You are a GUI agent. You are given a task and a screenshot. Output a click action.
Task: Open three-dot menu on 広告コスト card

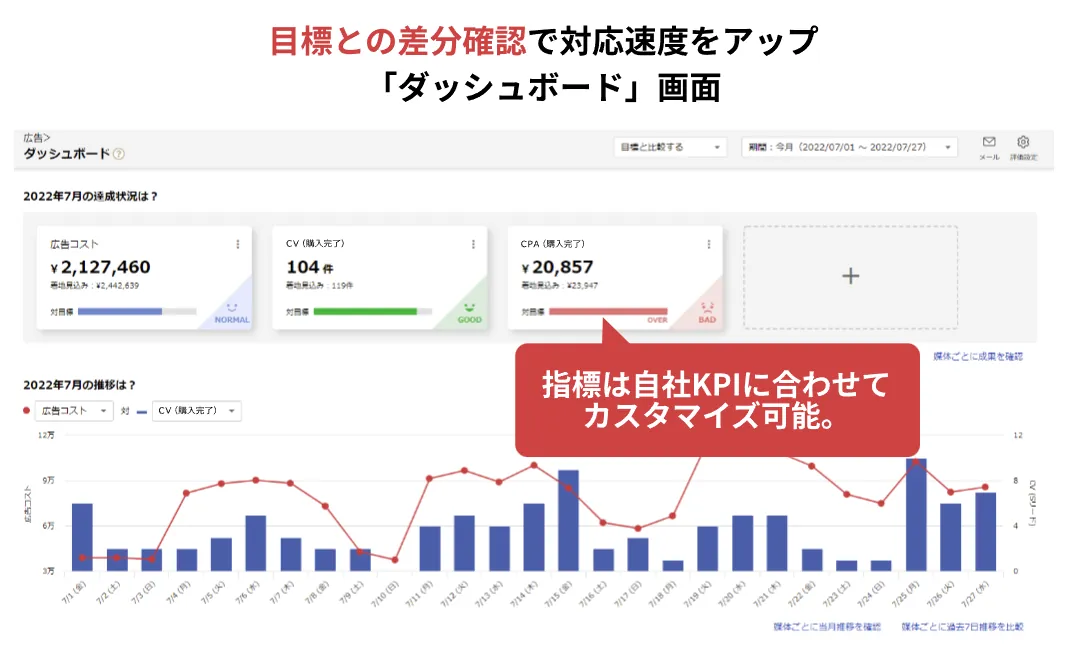click(x=238, y=244)
